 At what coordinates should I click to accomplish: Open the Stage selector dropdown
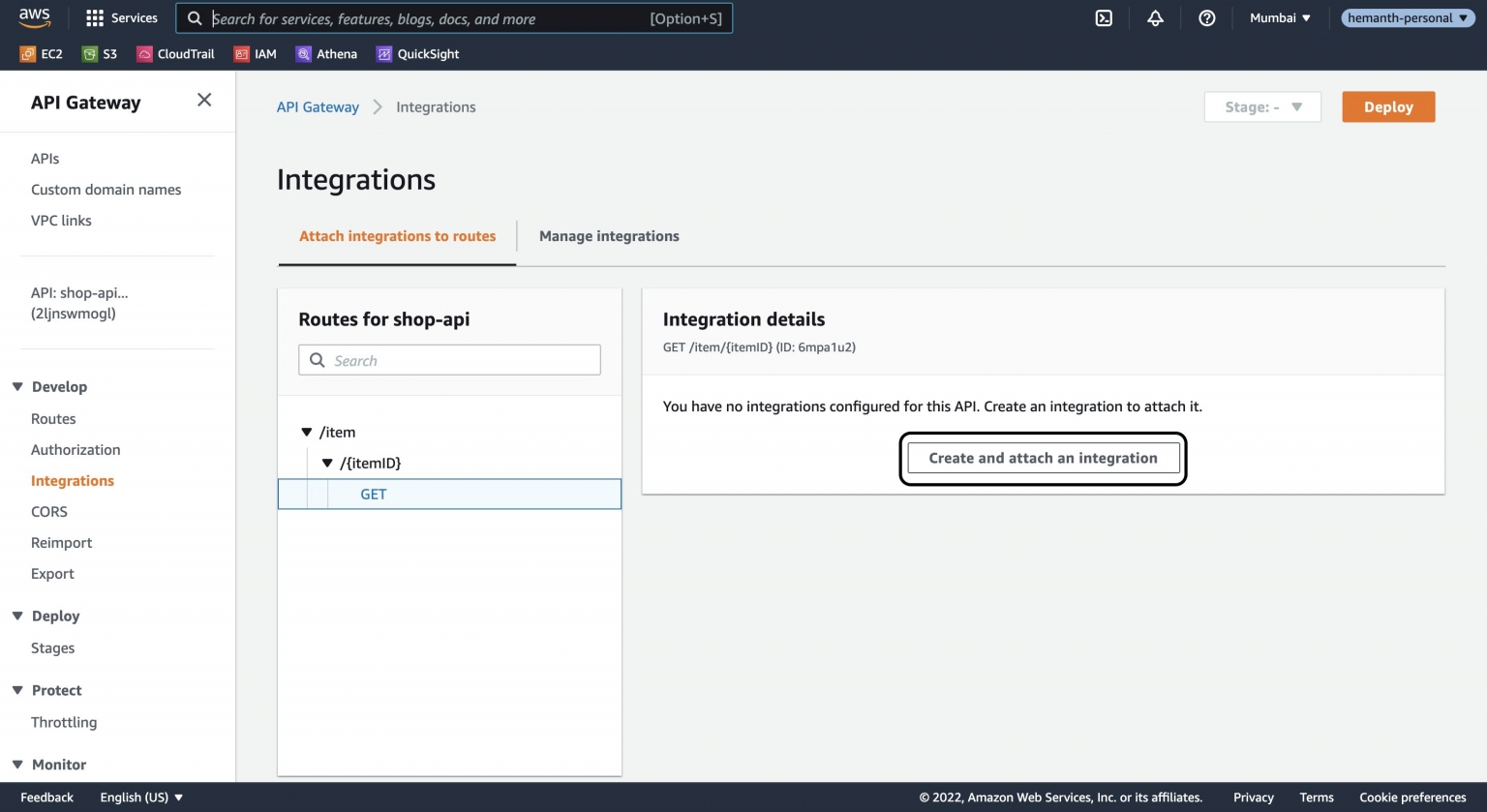click(x=1261, y=106)
